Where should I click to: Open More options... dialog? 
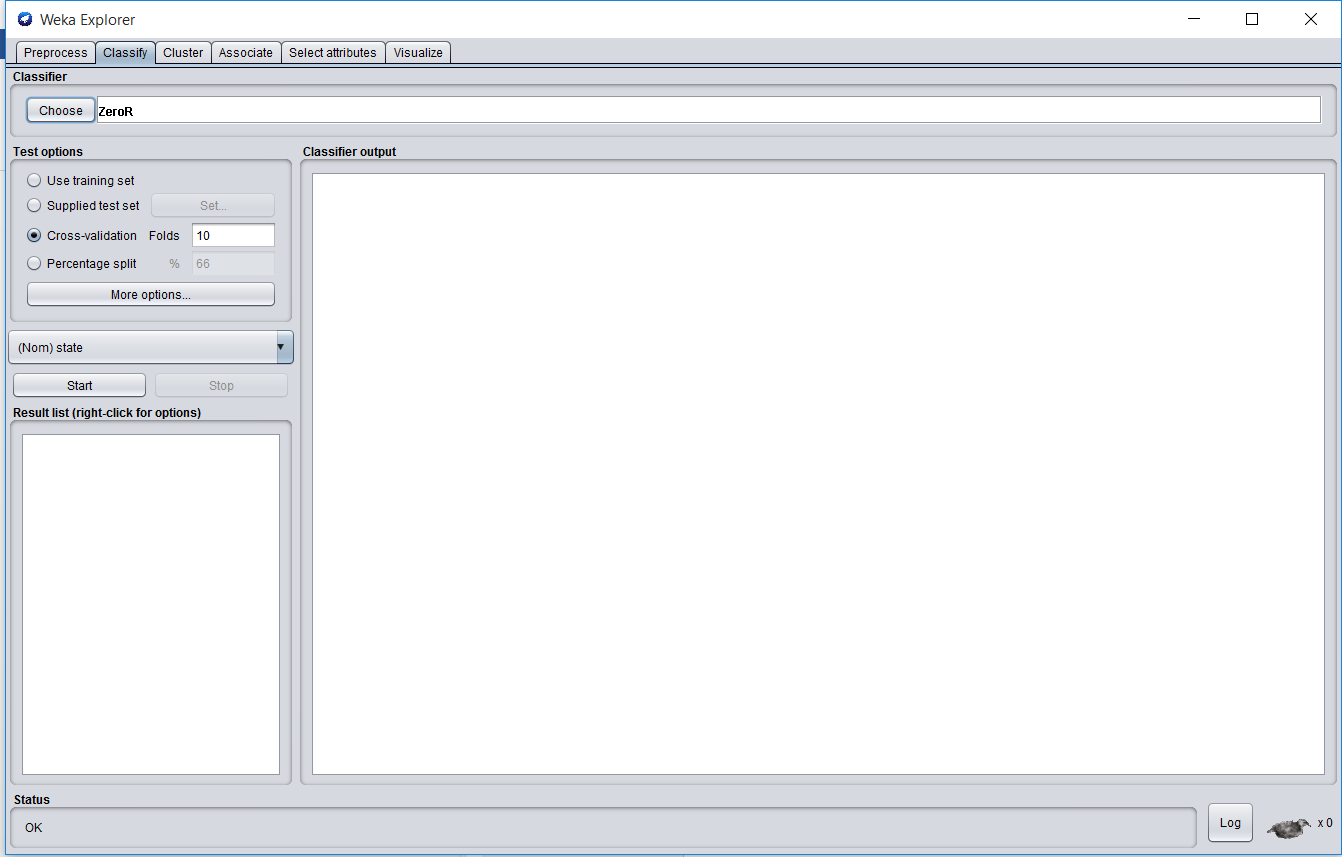pyautogui.click(x=151, y=295)
